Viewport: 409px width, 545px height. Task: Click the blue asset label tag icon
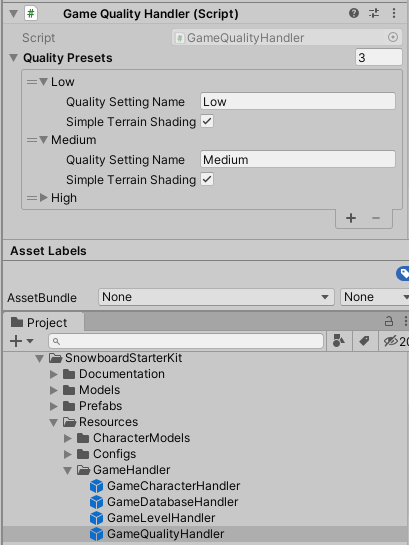403,274
